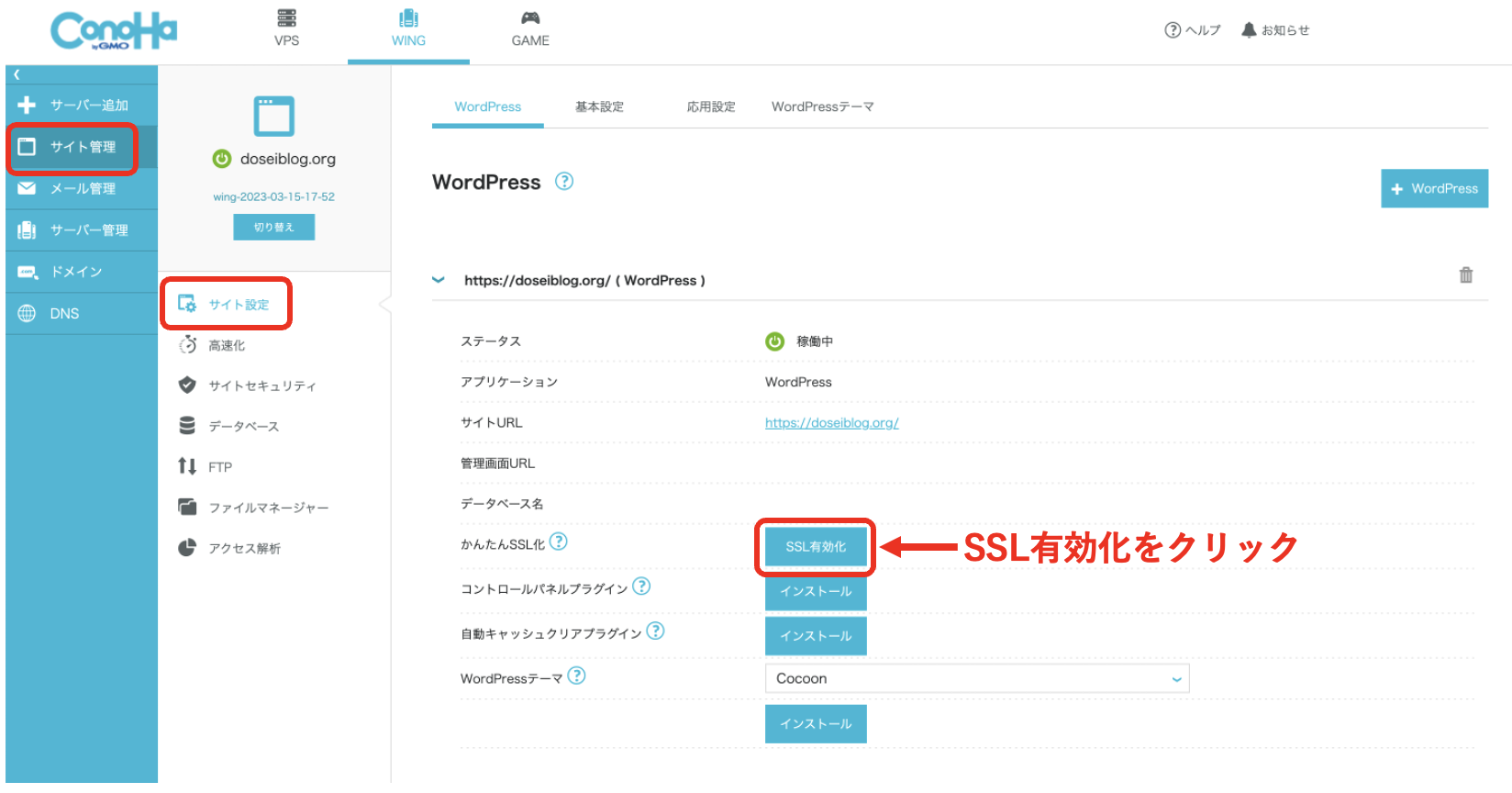Click the FTP arrows icon

coord(187,466)
